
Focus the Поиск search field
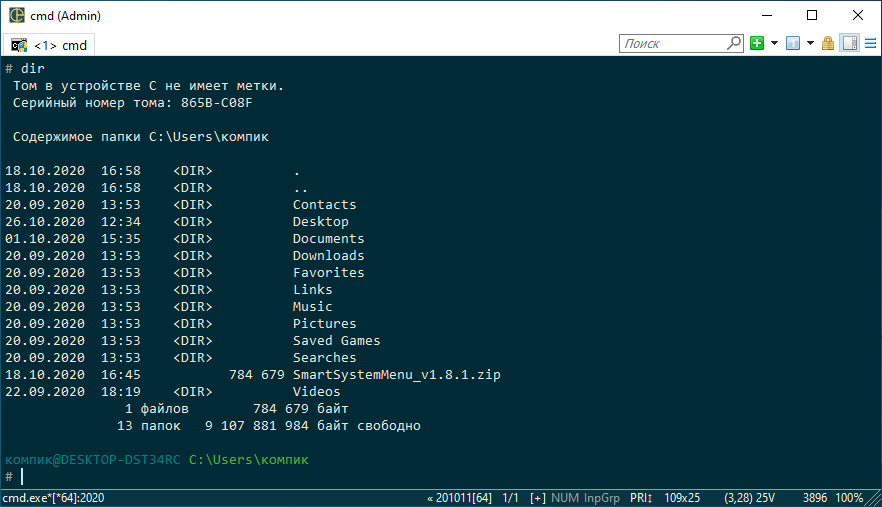click(670, 43)
